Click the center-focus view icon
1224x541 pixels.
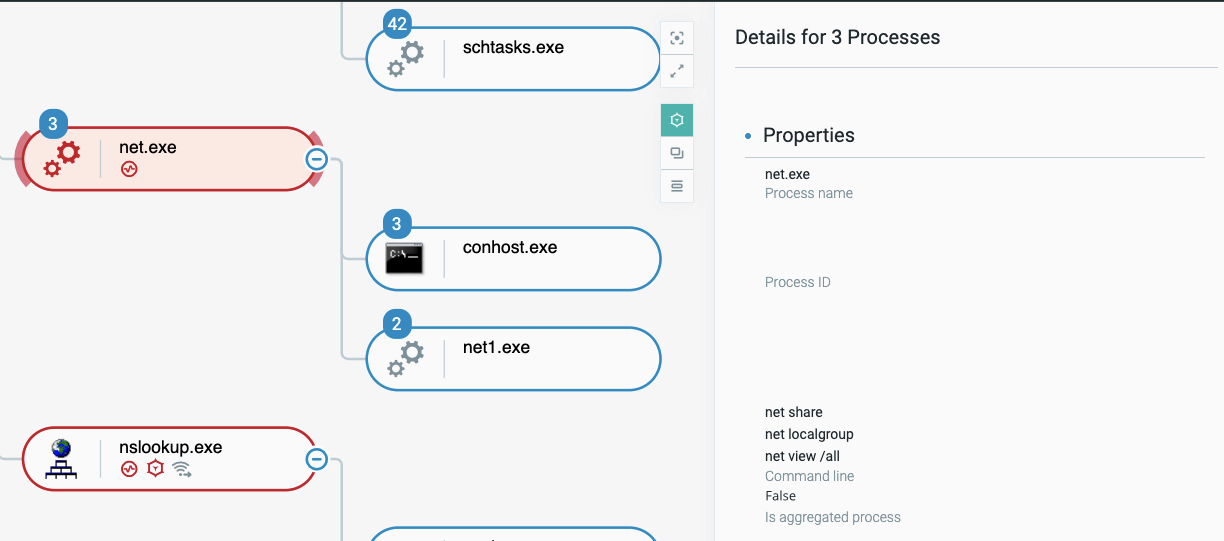click(x=677, y=38)
